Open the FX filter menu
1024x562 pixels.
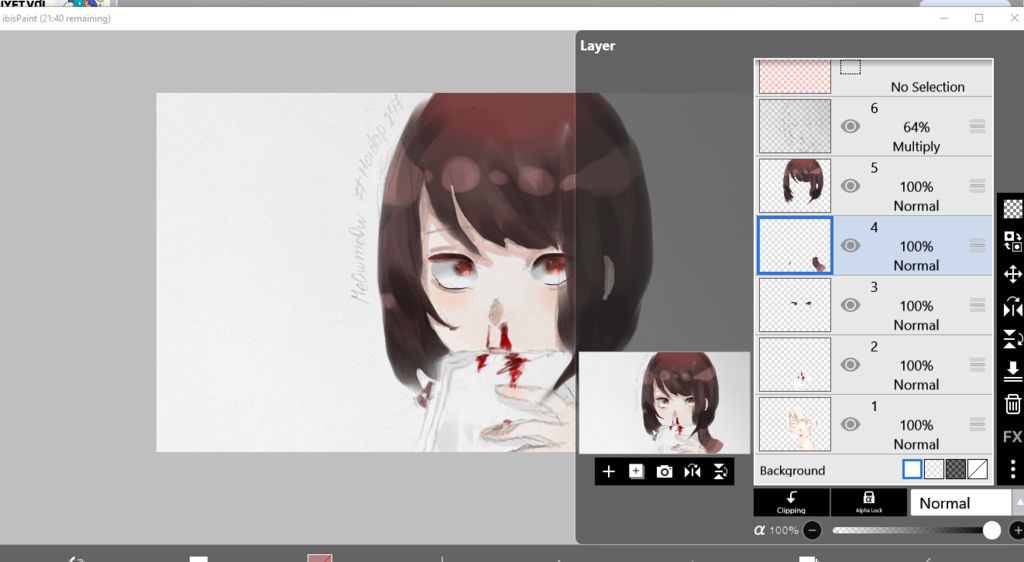coord(1012,437)
